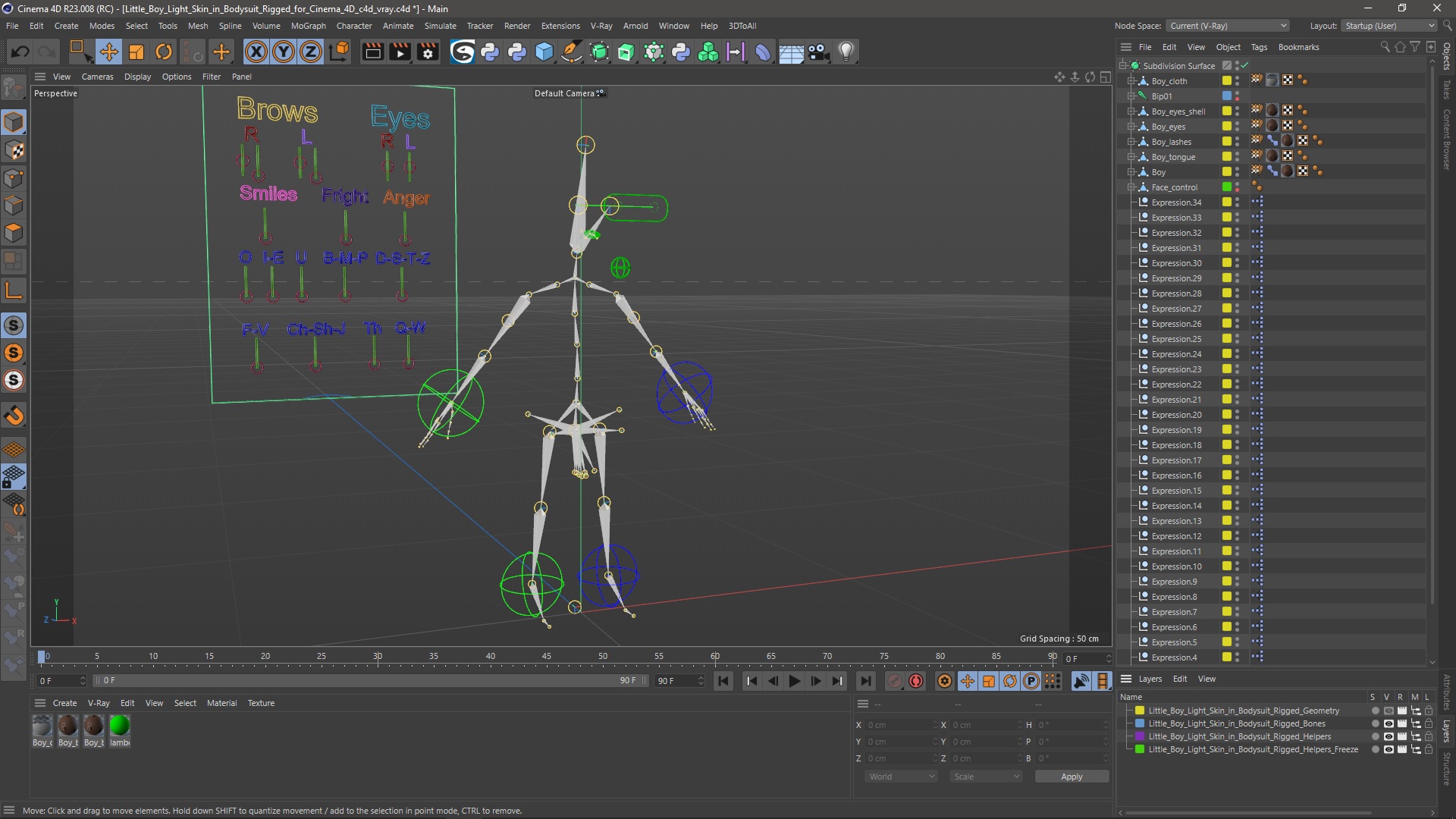
Task: Click the Bip01 blue layer color swatch
Action: [x=1226, y=96]
